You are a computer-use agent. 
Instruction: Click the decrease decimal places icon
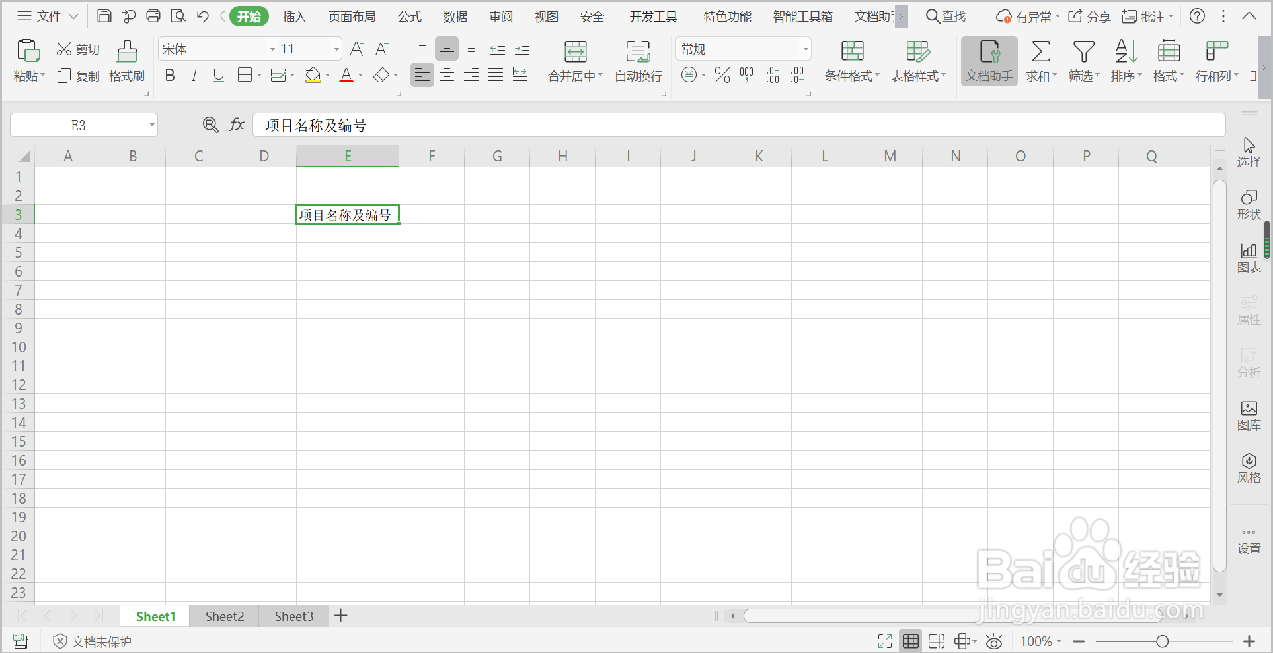[x=797, y=75]
